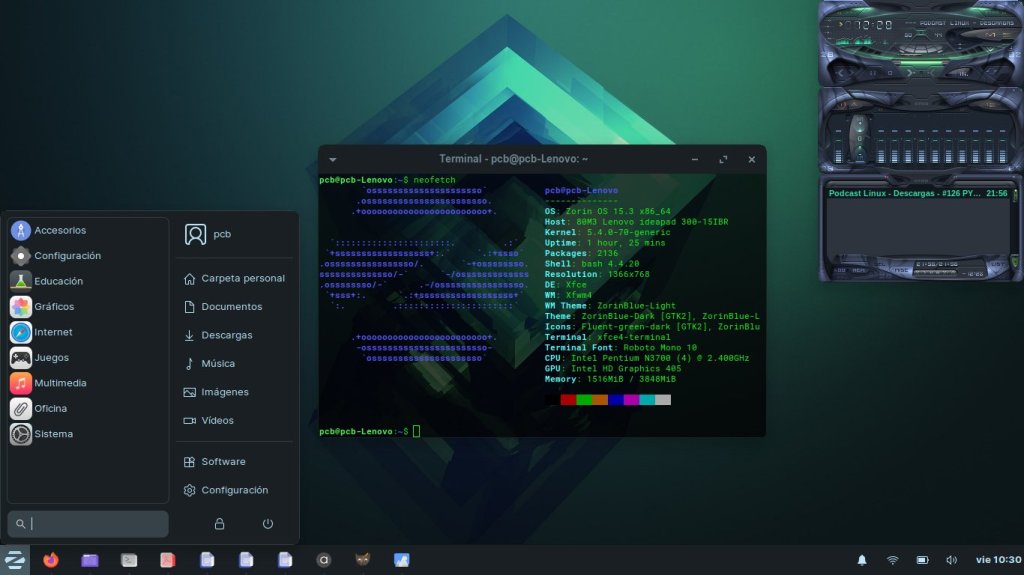Expand the Juegos category
Screen dimensions: 1024x575
pos(52,357)
